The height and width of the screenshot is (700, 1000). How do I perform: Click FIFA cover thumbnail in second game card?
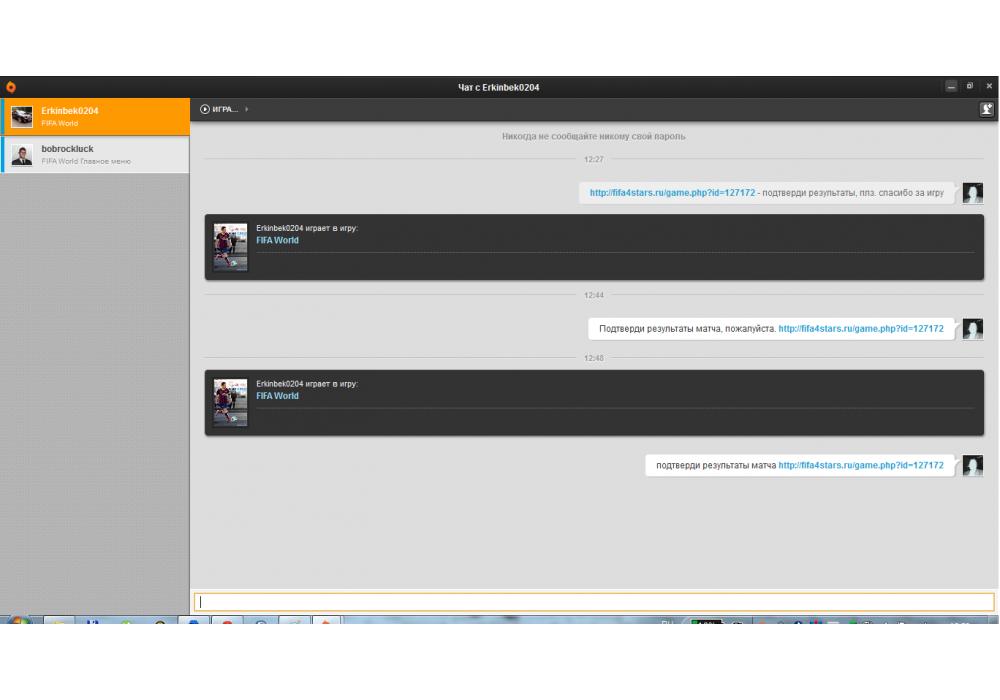coord(230,402)
